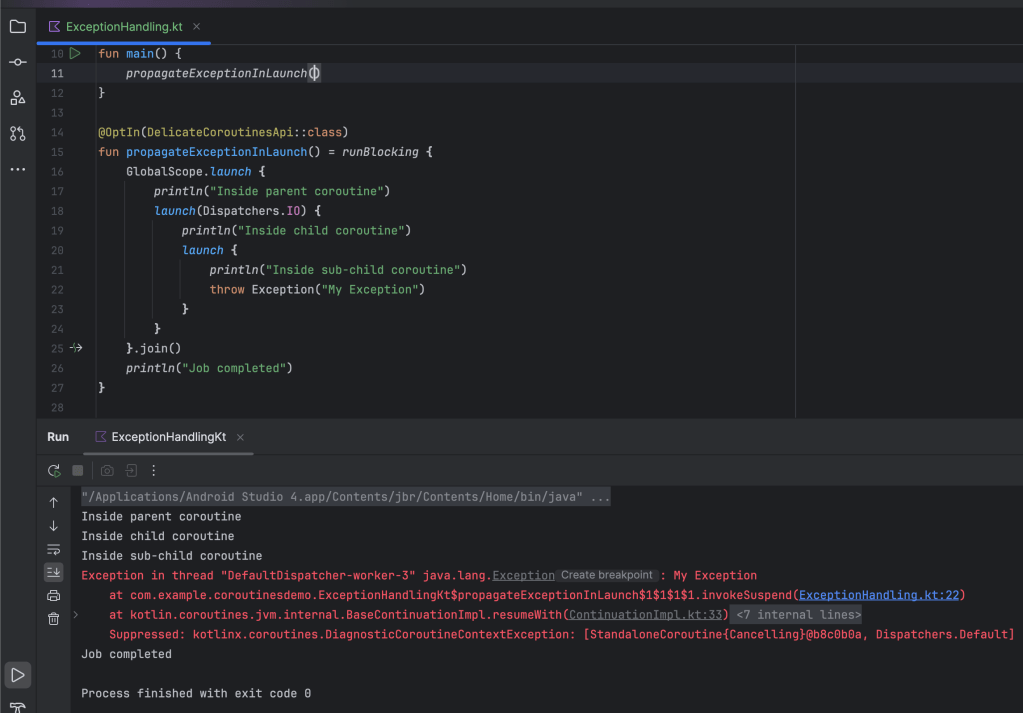The height and width of the screenshot is (713, 1023).
Task: Select the ExceptionHandling.kt editor tab
Action: pyautogui.click(x=123, y=27)
